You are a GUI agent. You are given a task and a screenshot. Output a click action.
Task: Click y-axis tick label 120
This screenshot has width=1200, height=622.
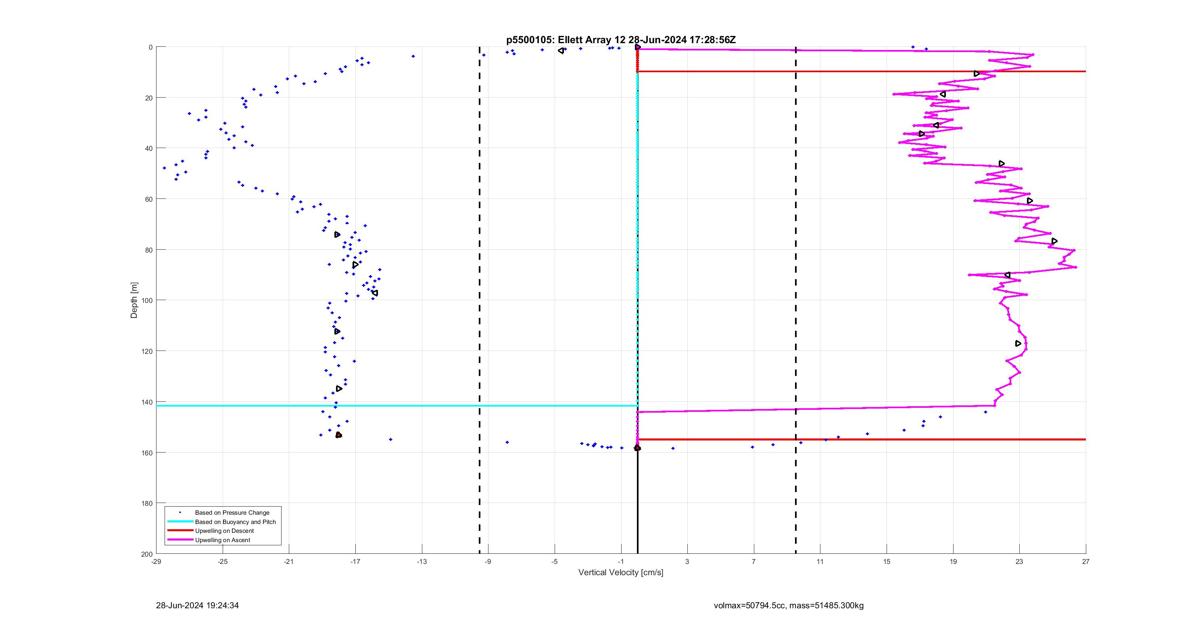coord(146,351)
